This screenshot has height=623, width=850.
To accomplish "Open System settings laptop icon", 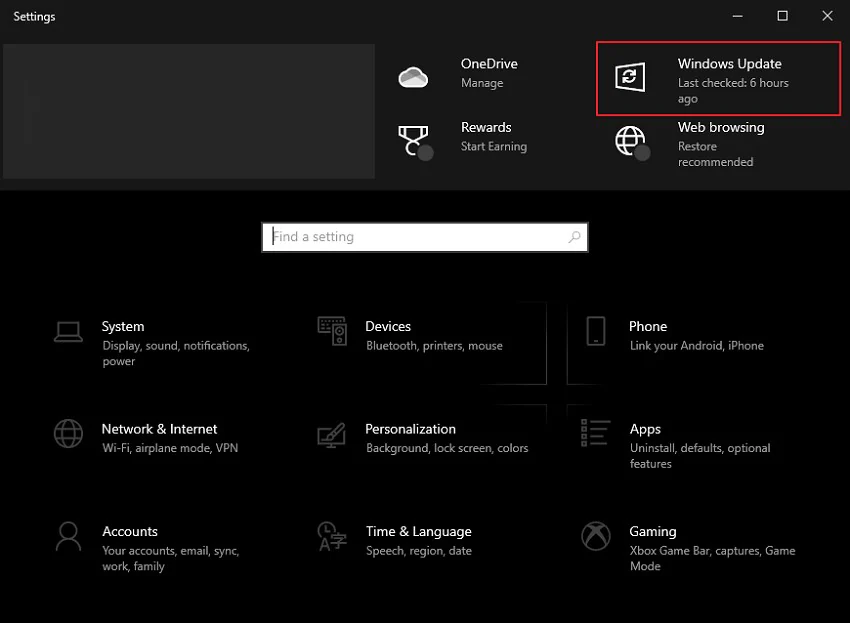I will [x=68, y=332].
